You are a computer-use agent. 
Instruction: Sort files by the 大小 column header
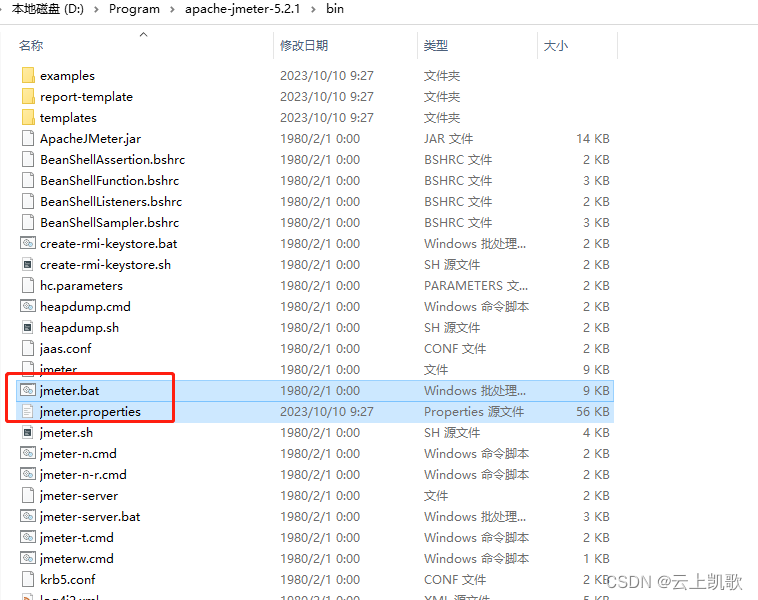click(x=555, y=45)
